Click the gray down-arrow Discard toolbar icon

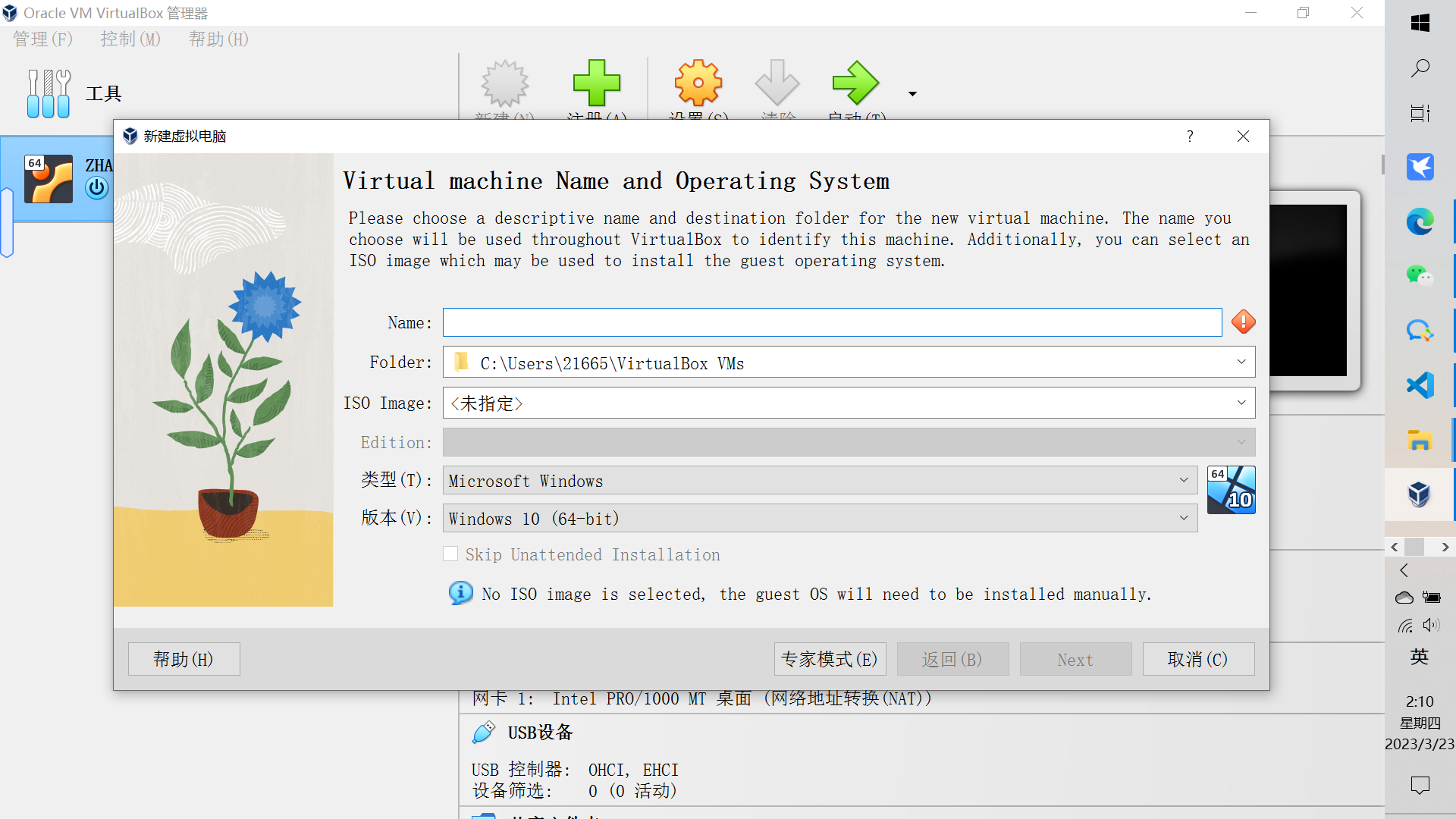point(777,83)
